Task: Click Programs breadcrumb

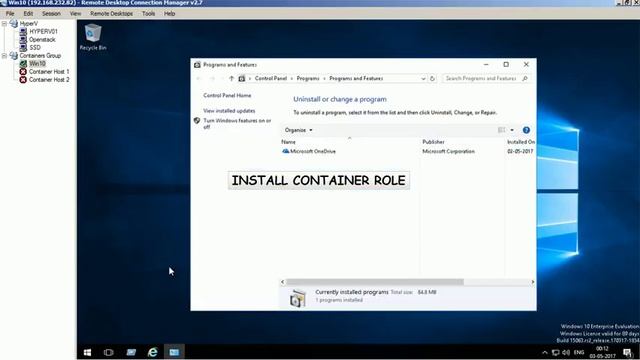Action: [x=308, y=78]
